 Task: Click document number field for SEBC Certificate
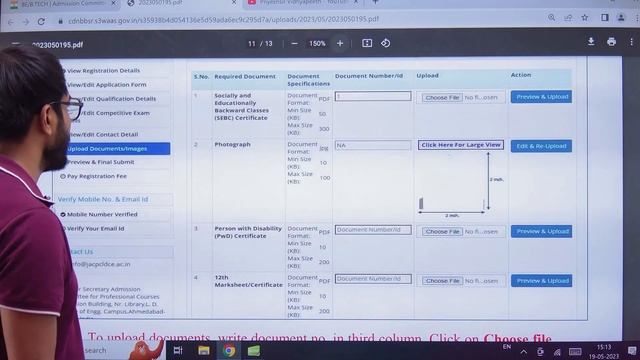373,96
